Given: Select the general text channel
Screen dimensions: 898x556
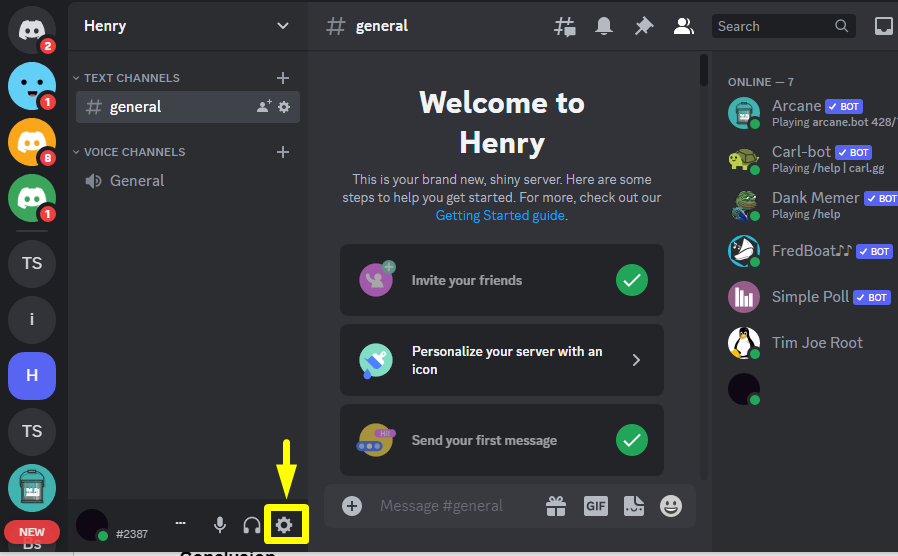Looking at the screenshot, I should click(188, 107).
